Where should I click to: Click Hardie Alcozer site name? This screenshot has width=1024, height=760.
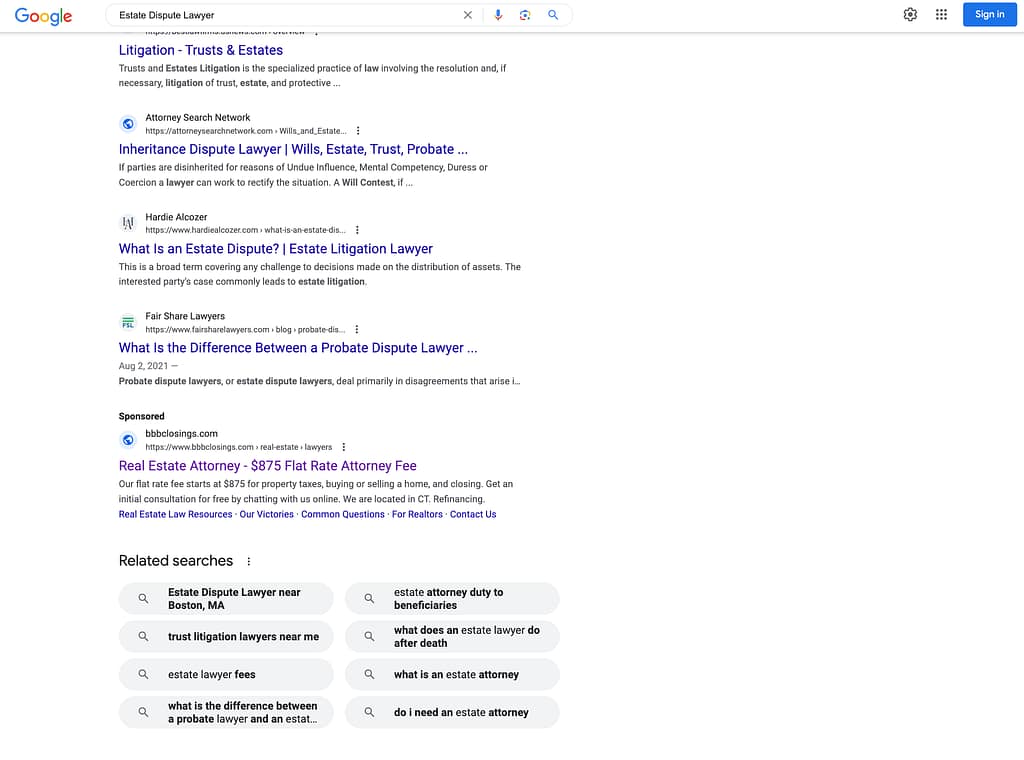[176, 217]
